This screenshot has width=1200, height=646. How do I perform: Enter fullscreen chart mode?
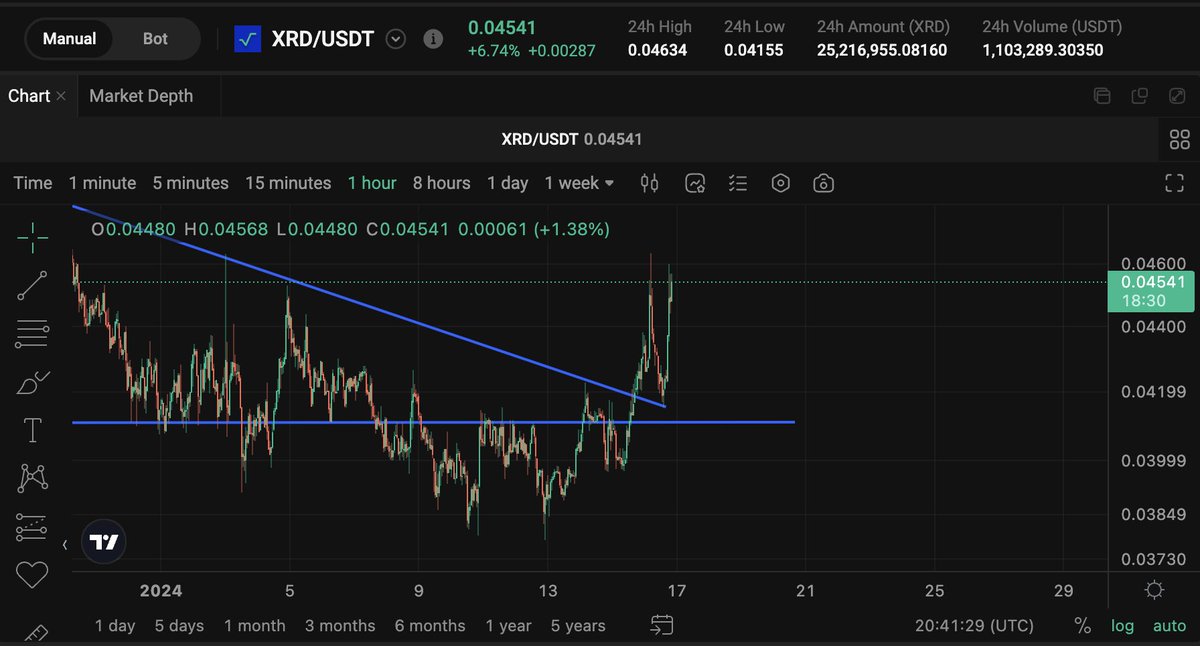1175,183
